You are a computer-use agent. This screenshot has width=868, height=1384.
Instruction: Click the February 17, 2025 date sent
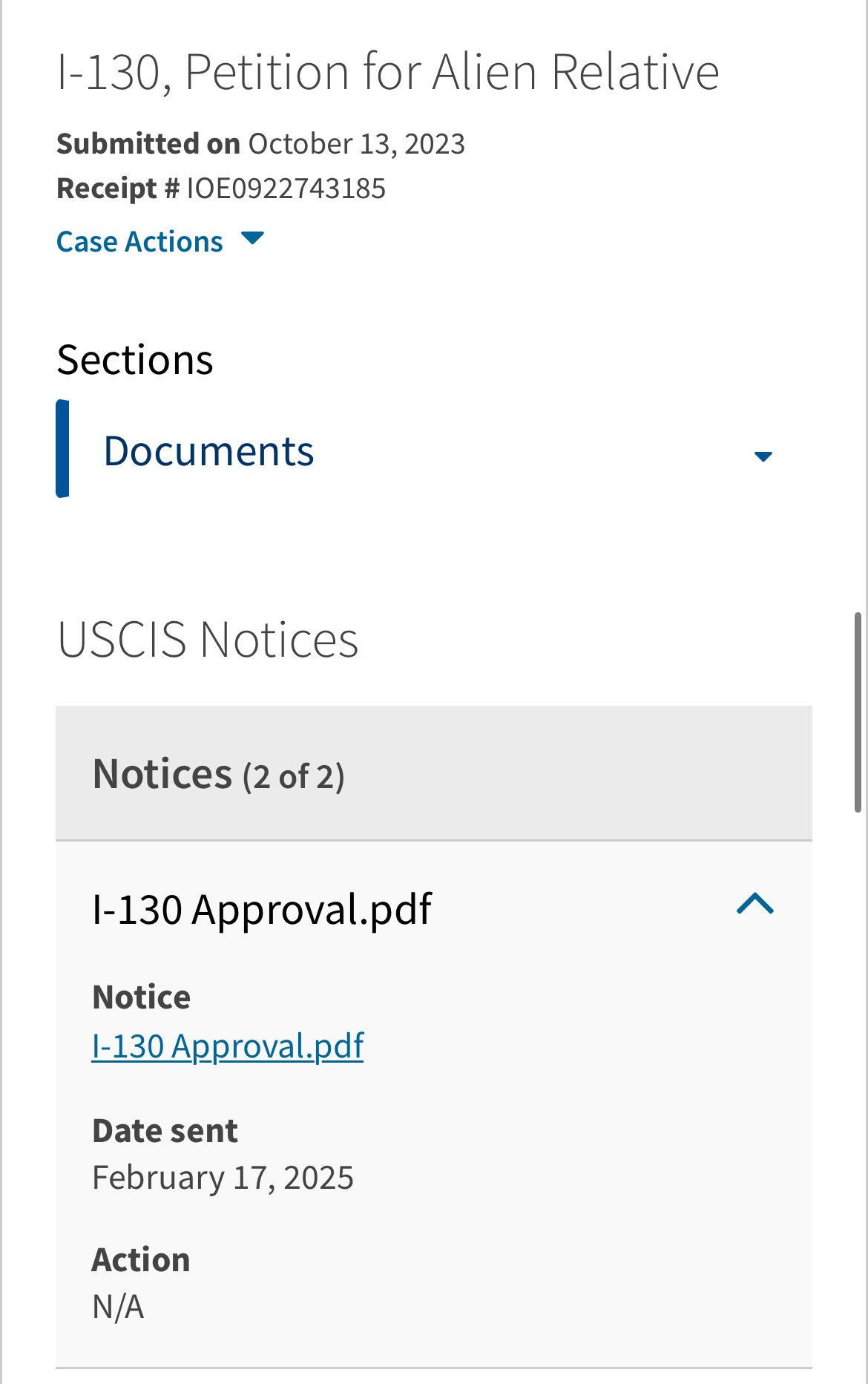click(223, 1178)
